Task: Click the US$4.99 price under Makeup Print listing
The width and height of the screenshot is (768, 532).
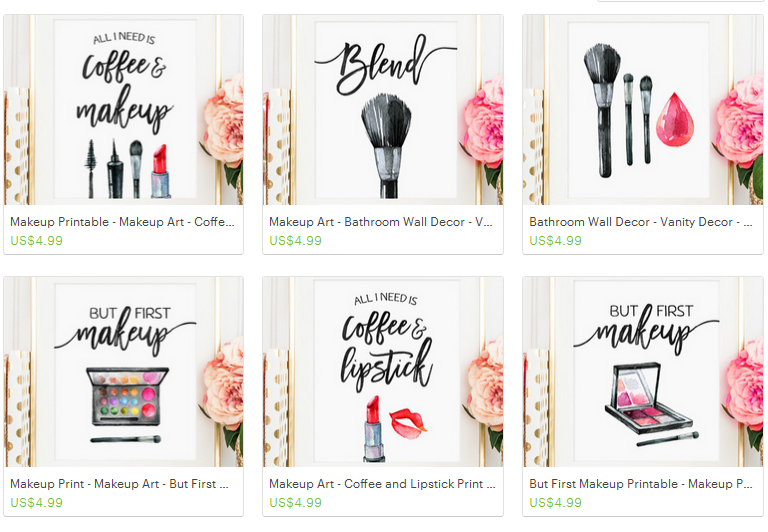Action: [x=36, y=503]
